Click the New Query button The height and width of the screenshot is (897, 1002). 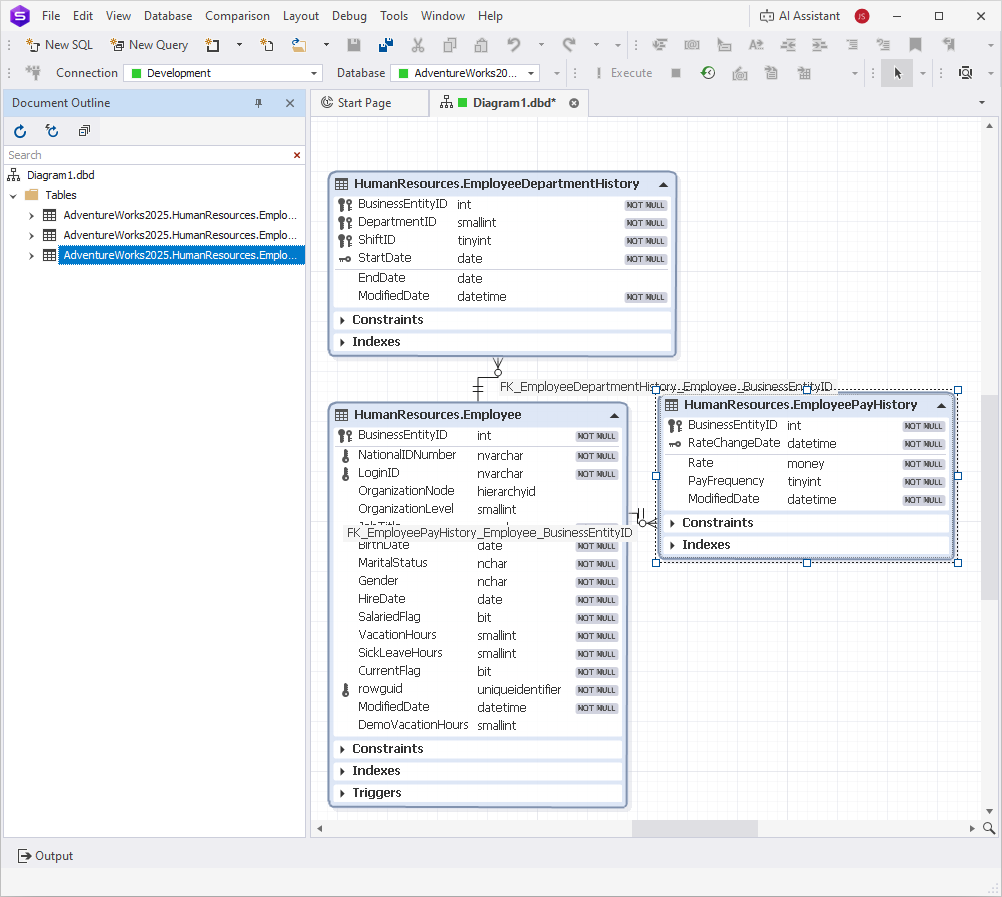coord(149,45)
